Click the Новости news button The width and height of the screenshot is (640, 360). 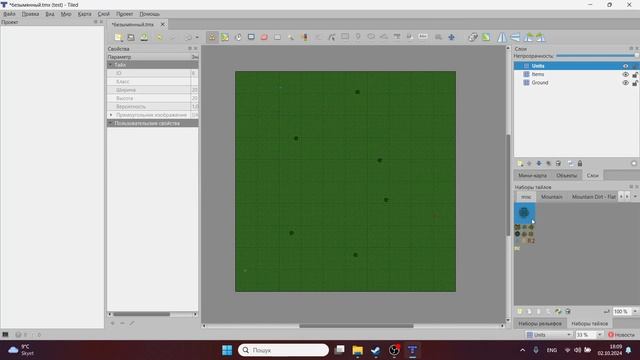(621, 335)
